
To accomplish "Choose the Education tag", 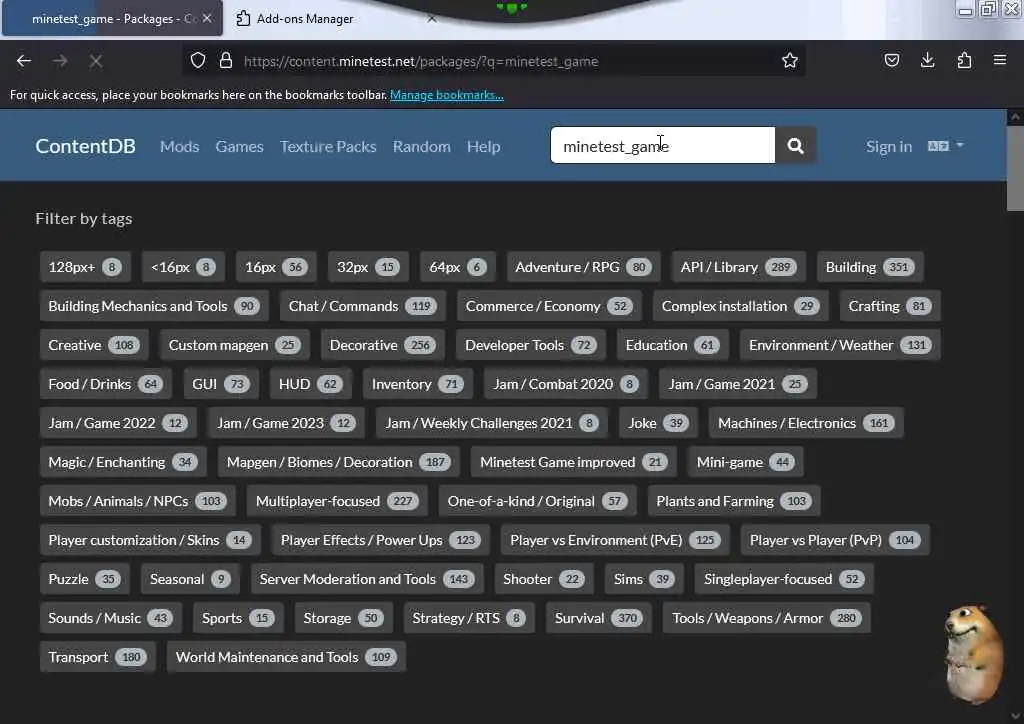I will [673, 345].
